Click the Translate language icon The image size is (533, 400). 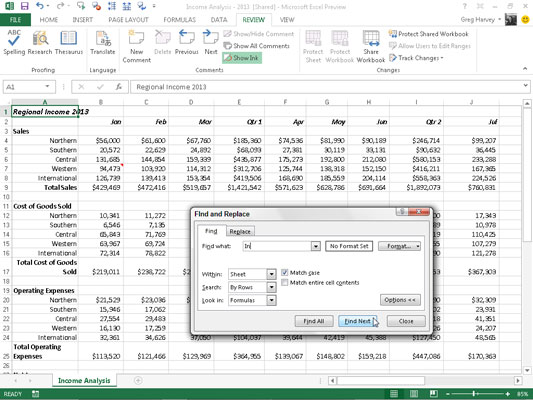[x=103, y=42]
